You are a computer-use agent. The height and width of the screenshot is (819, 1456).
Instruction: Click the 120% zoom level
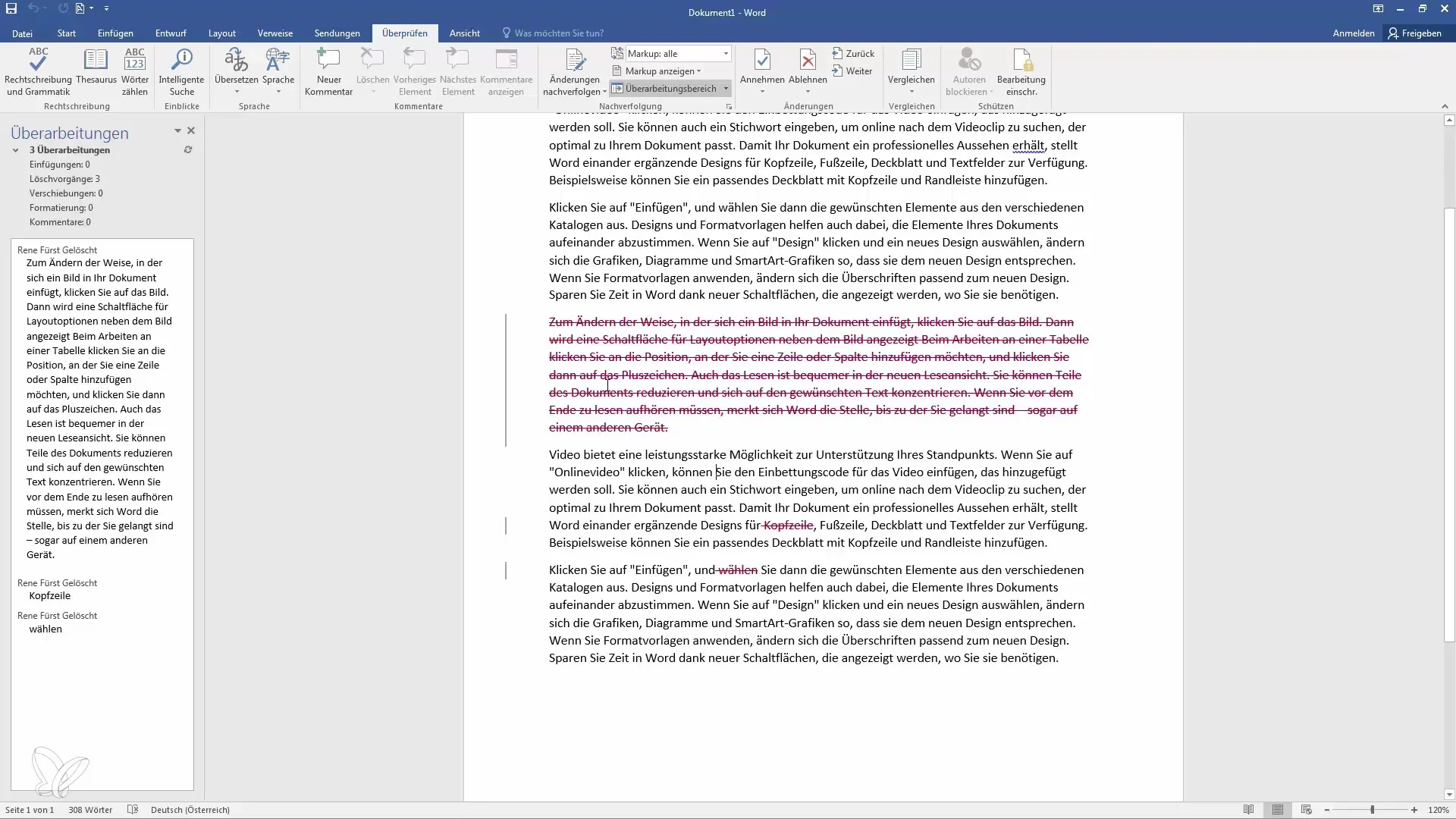click(x=1439, y=810)
